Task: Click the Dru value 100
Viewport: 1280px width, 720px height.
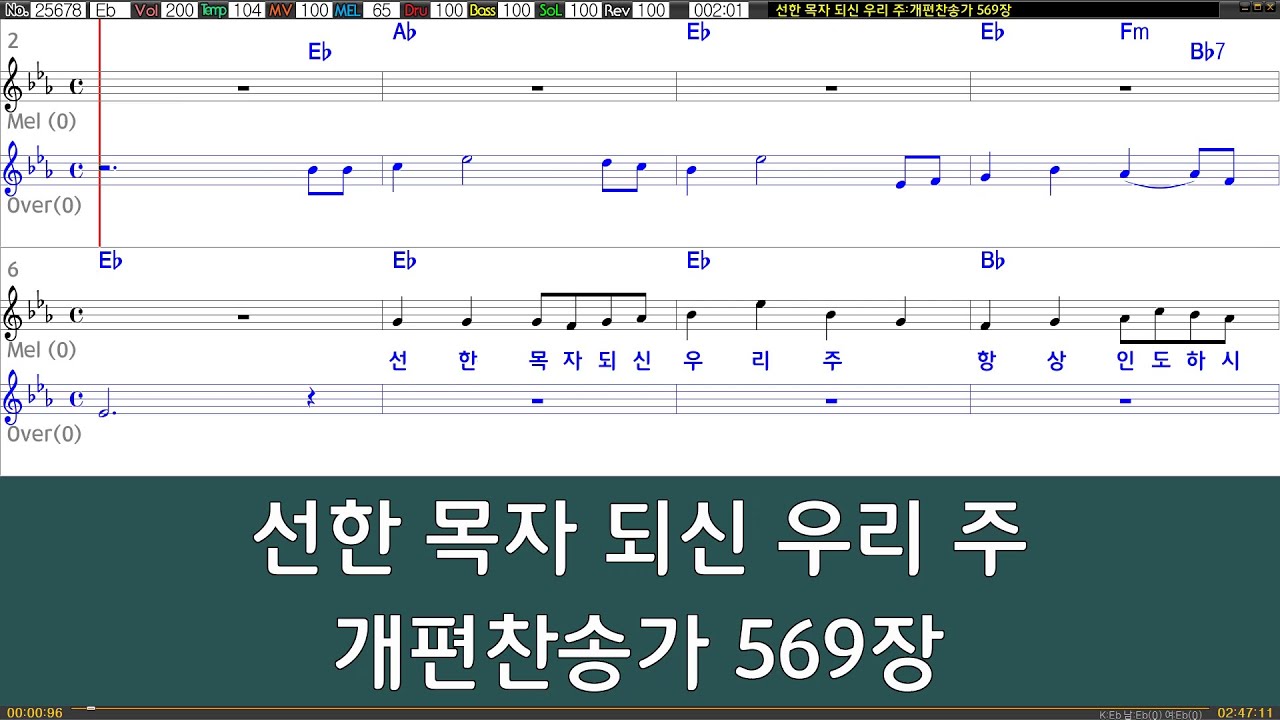Action: coord(448,10)
